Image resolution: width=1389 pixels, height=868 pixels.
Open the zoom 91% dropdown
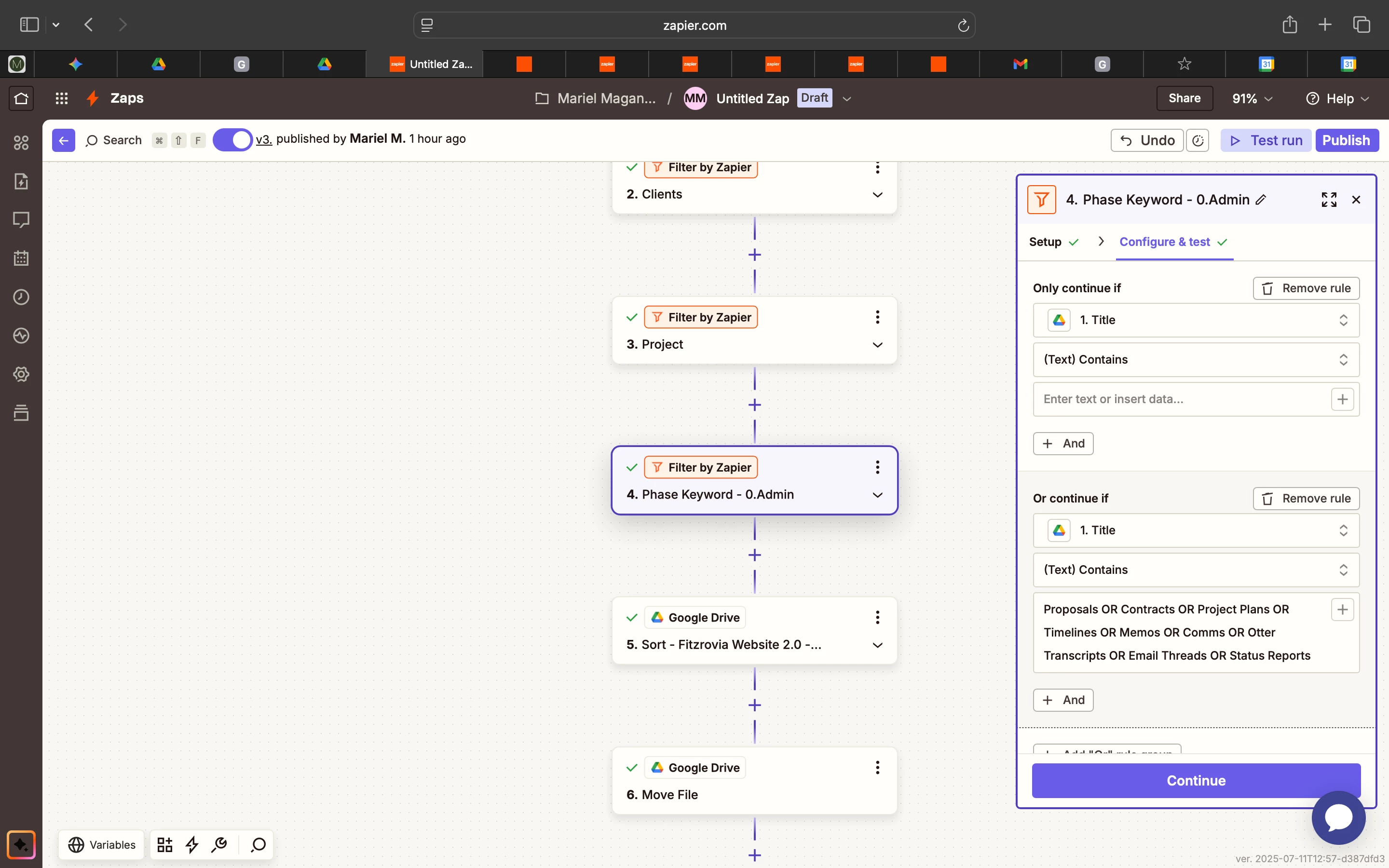coord(1252,99)
